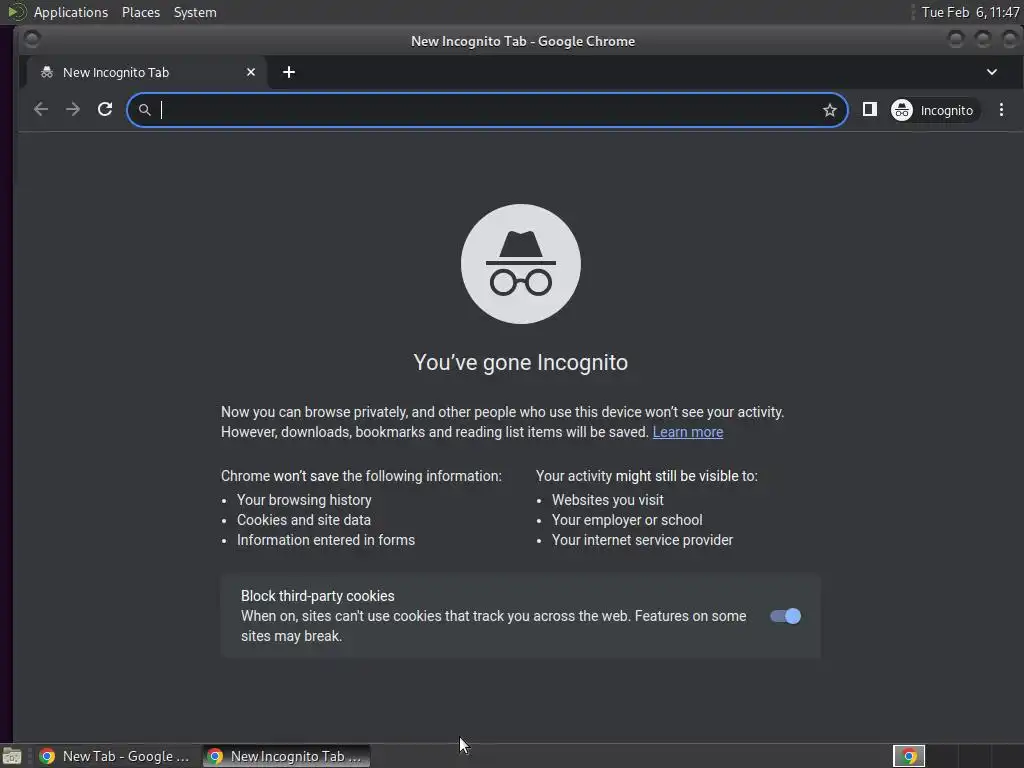Open the tab search dropdown chevron
The width and height of the screenshot is (1024, 768).
(991, 72)
